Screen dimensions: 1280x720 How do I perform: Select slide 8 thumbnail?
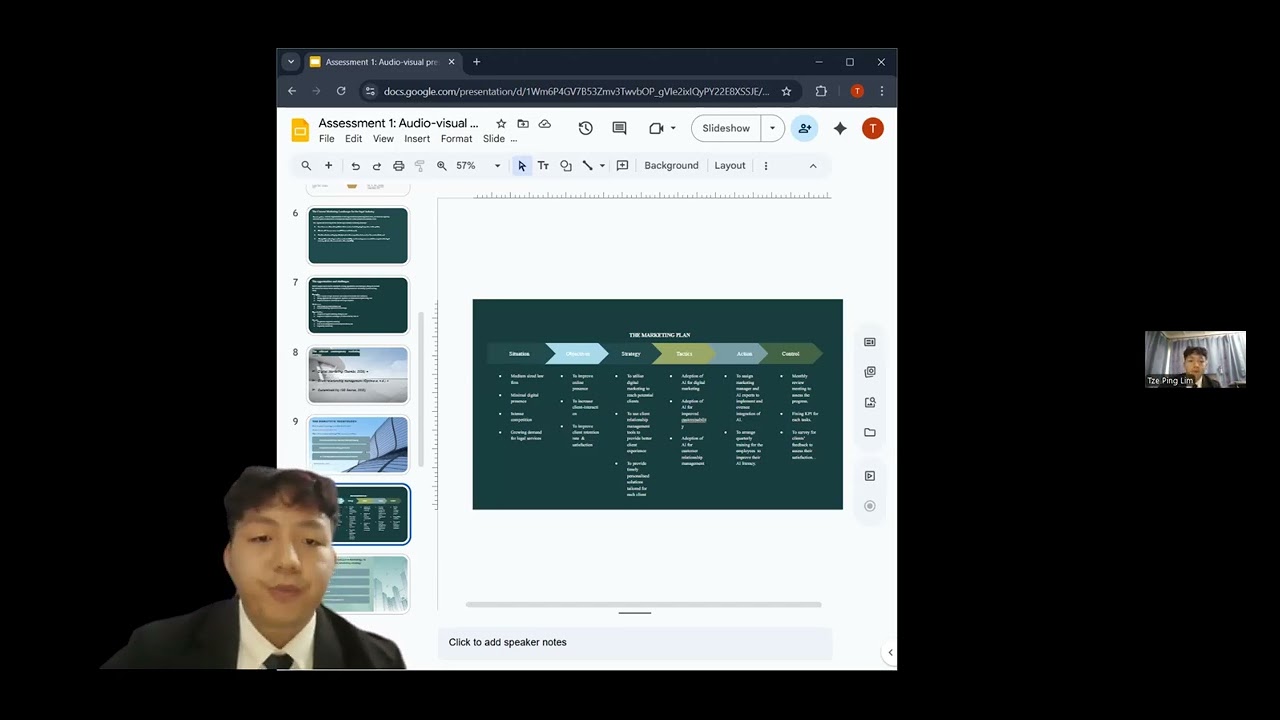coord(358,375)
